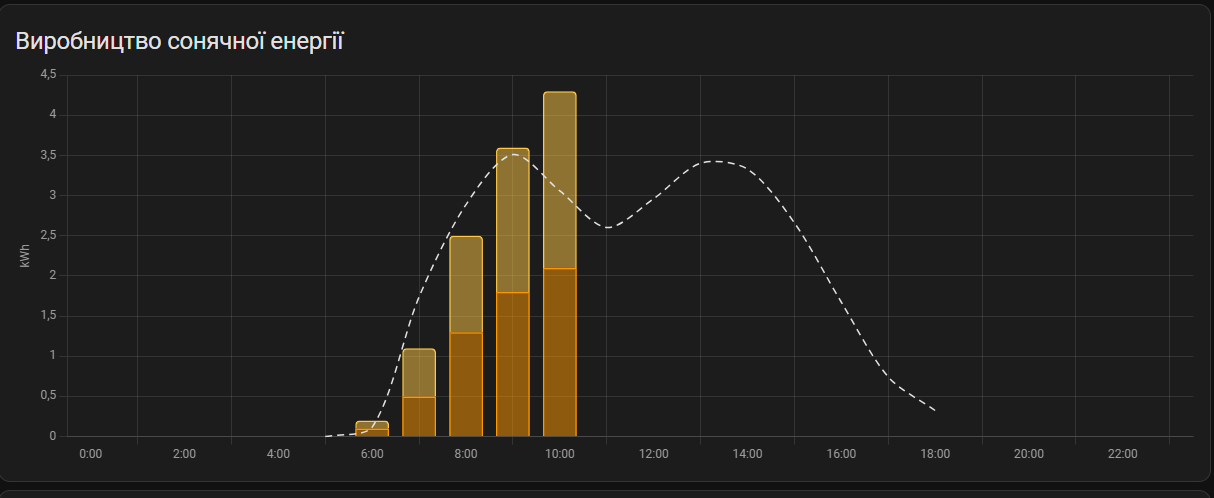Click the forecast curve start near 5:00

coord(328,436)
